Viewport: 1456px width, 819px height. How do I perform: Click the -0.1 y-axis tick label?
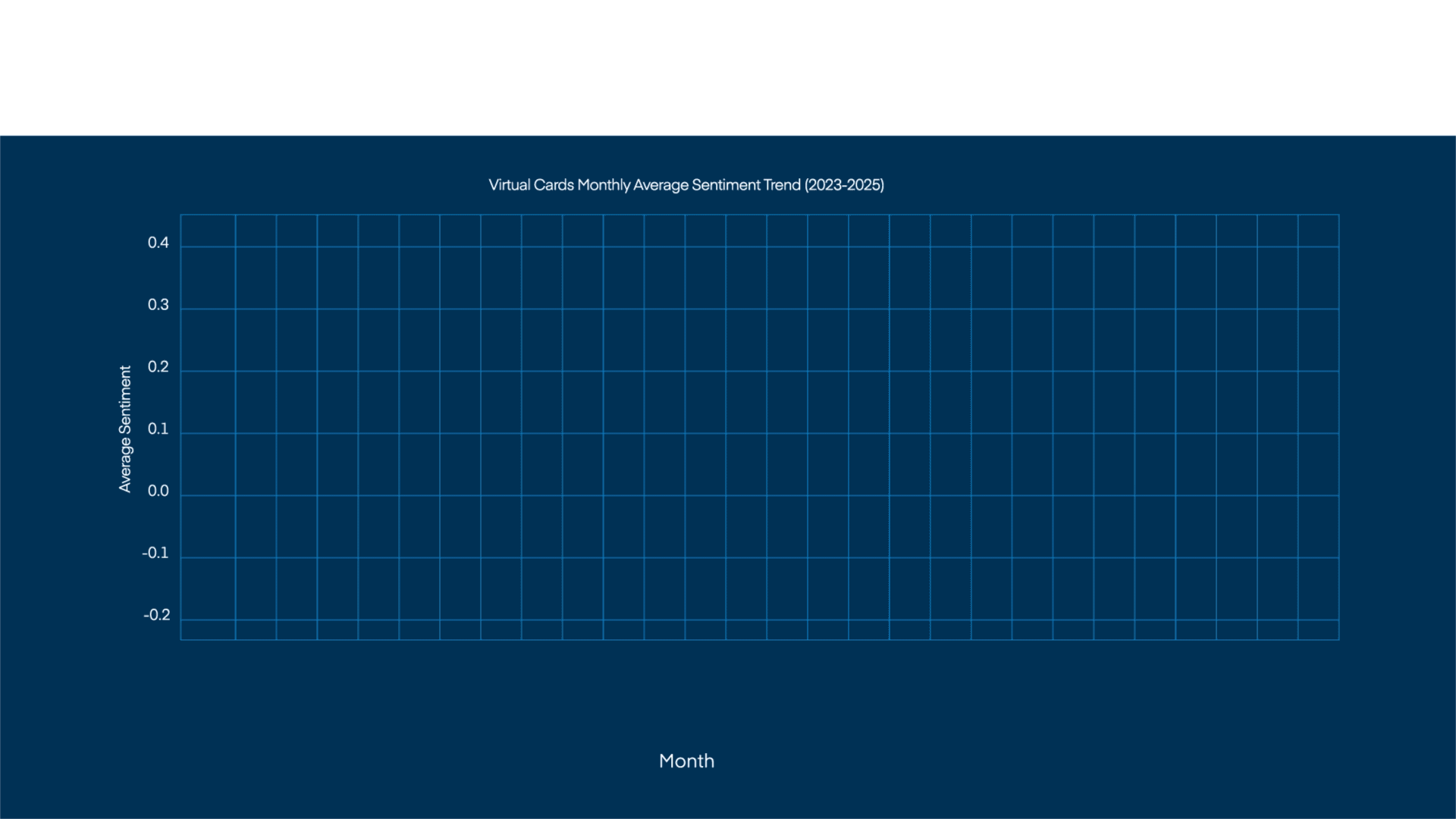click(x=155, y=554)
